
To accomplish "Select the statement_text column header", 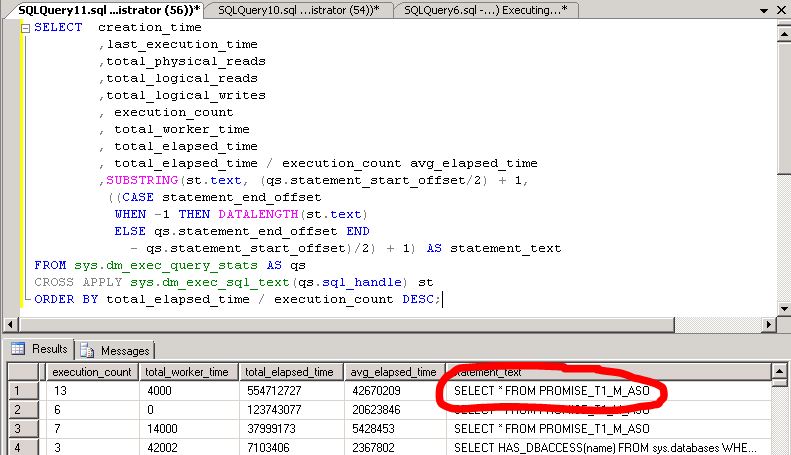I will coord(608,372).
